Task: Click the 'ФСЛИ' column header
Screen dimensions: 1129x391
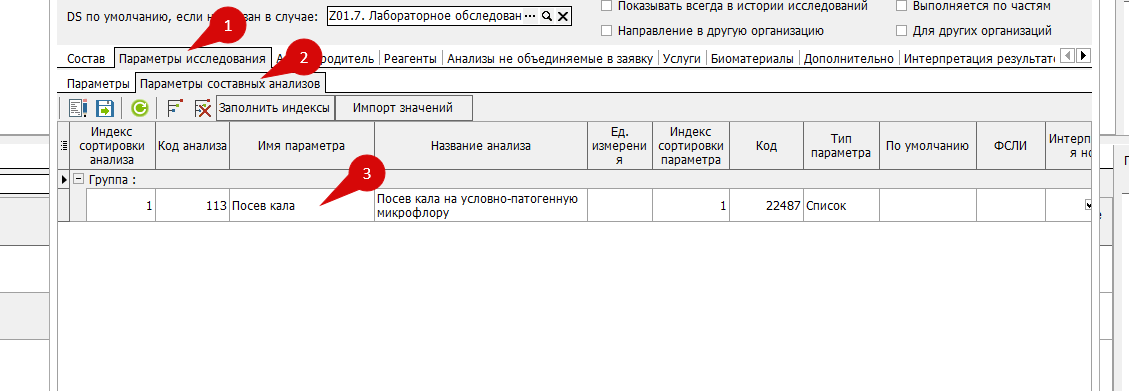Action: pos(1010,145)
